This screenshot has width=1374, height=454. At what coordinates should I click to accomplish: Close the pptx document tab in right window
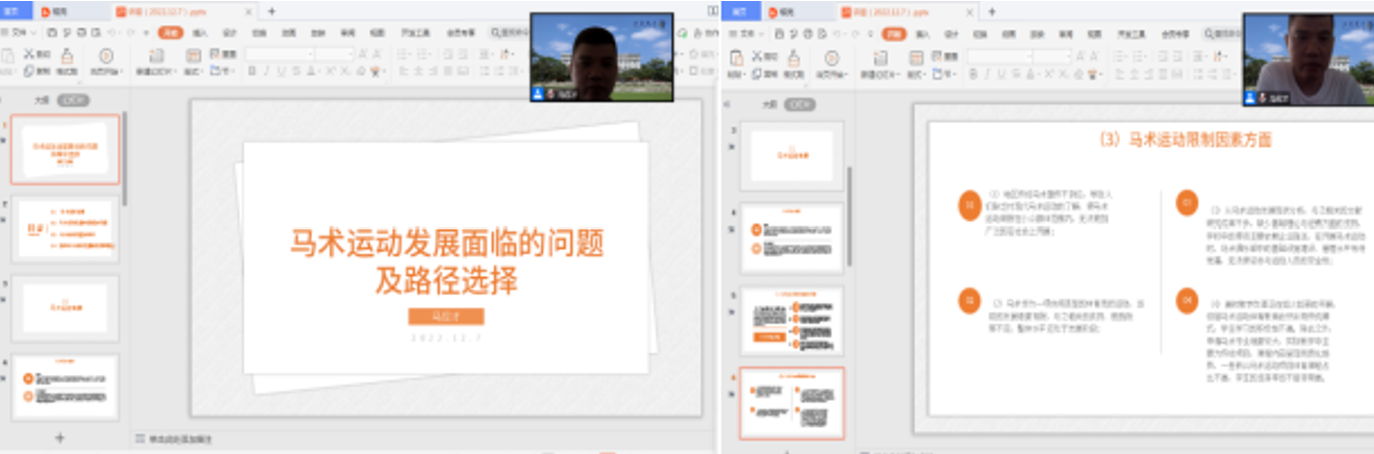point(971,11)
